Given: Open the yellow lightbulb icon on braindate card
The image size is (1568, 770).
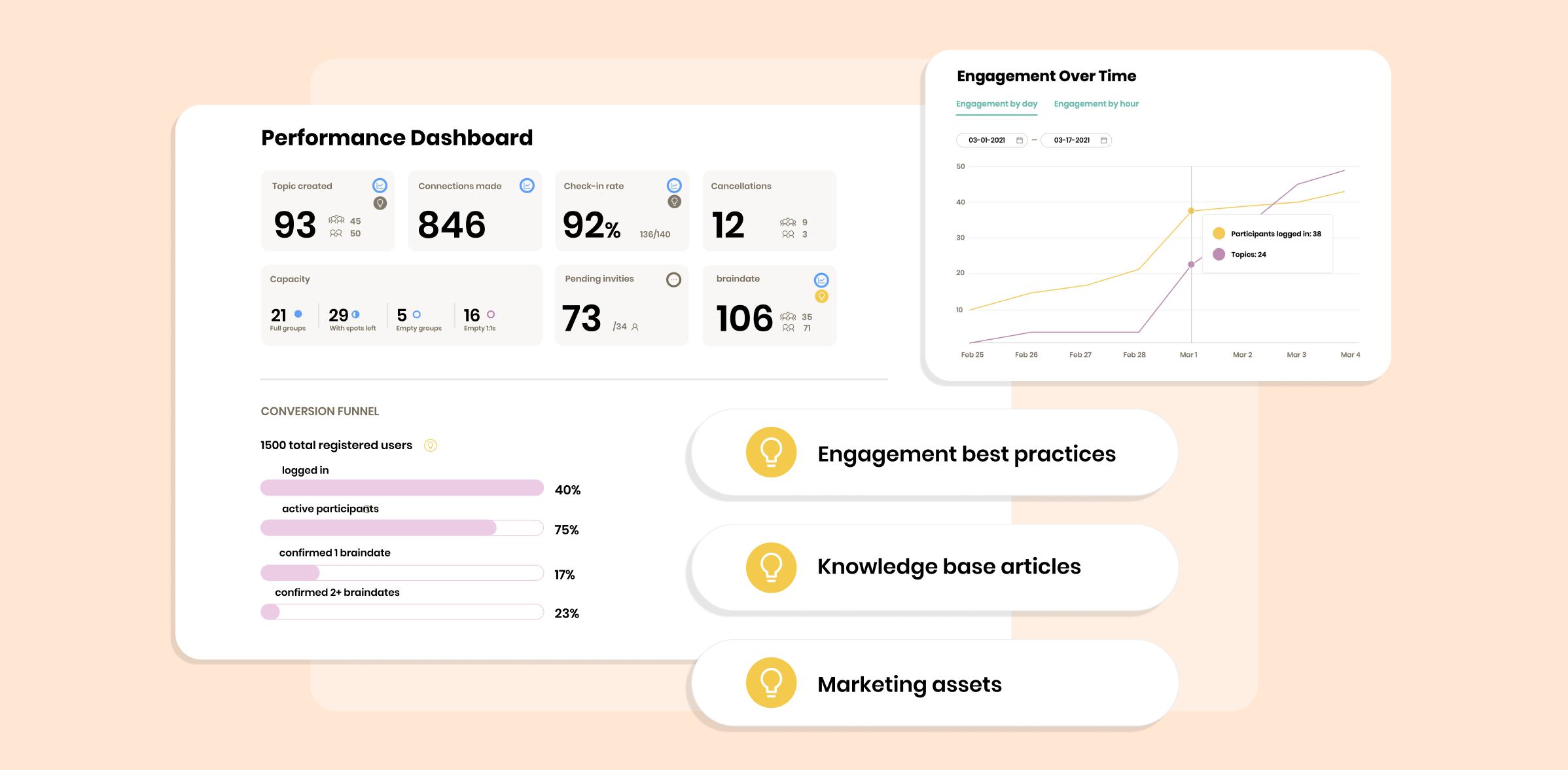Looking at the screenshot, I should tap(823, 296).
